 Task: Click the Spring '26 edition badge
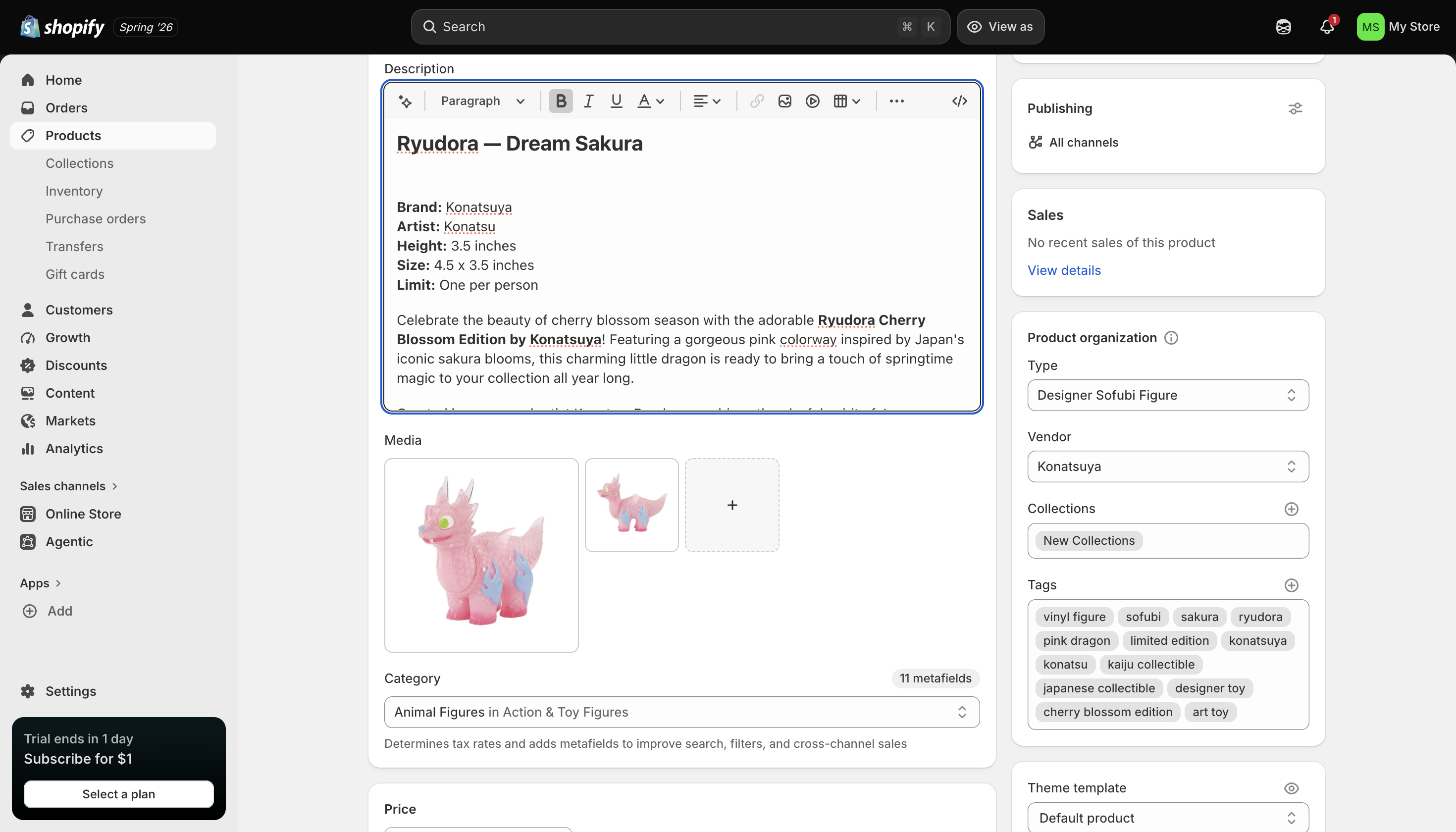pyautogui.click(x=146, y=27)
